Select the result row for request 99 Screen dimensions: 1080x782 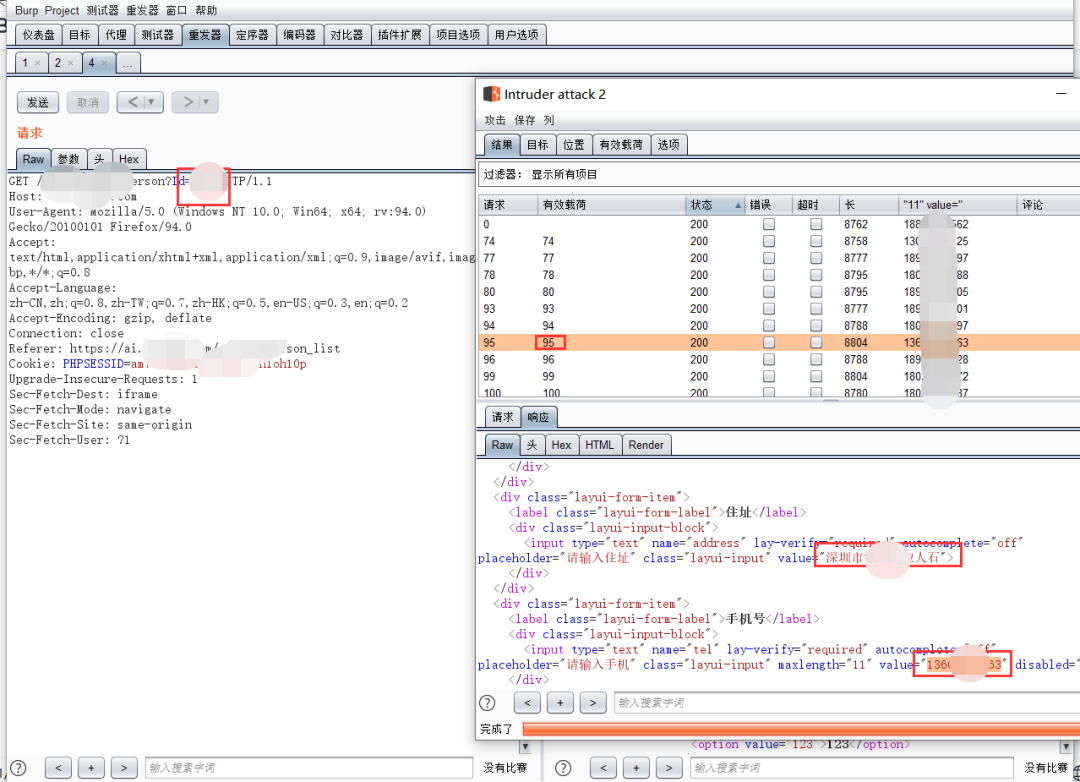779,376
